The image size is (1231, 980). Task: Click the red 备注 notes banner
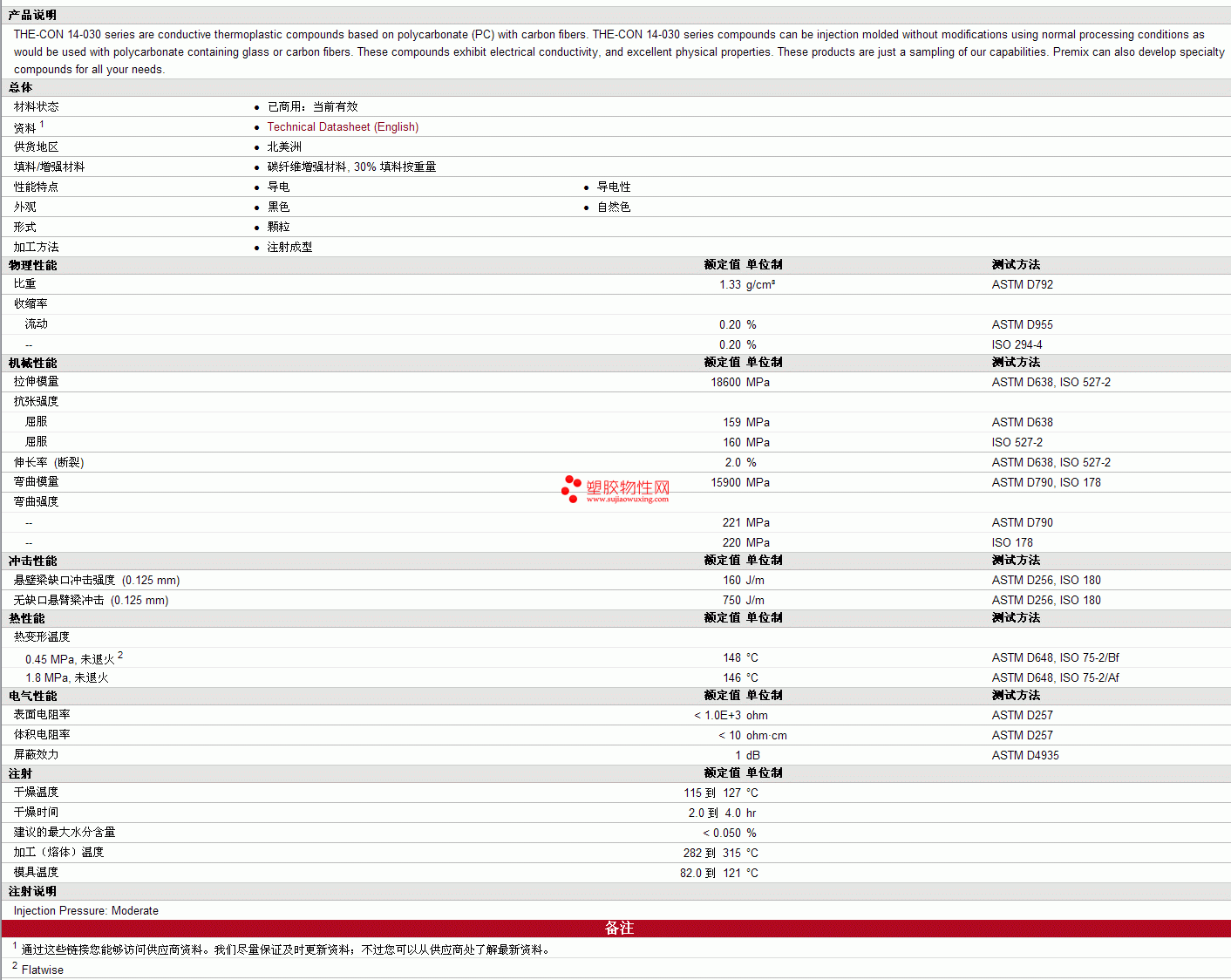point(616,929)
